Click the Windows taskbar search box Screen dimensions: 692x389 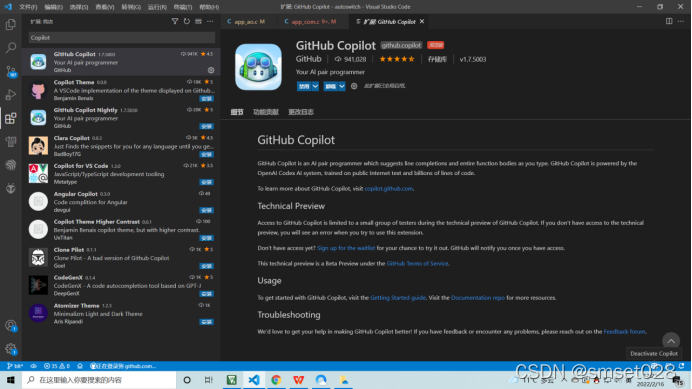tap(99, 380)
